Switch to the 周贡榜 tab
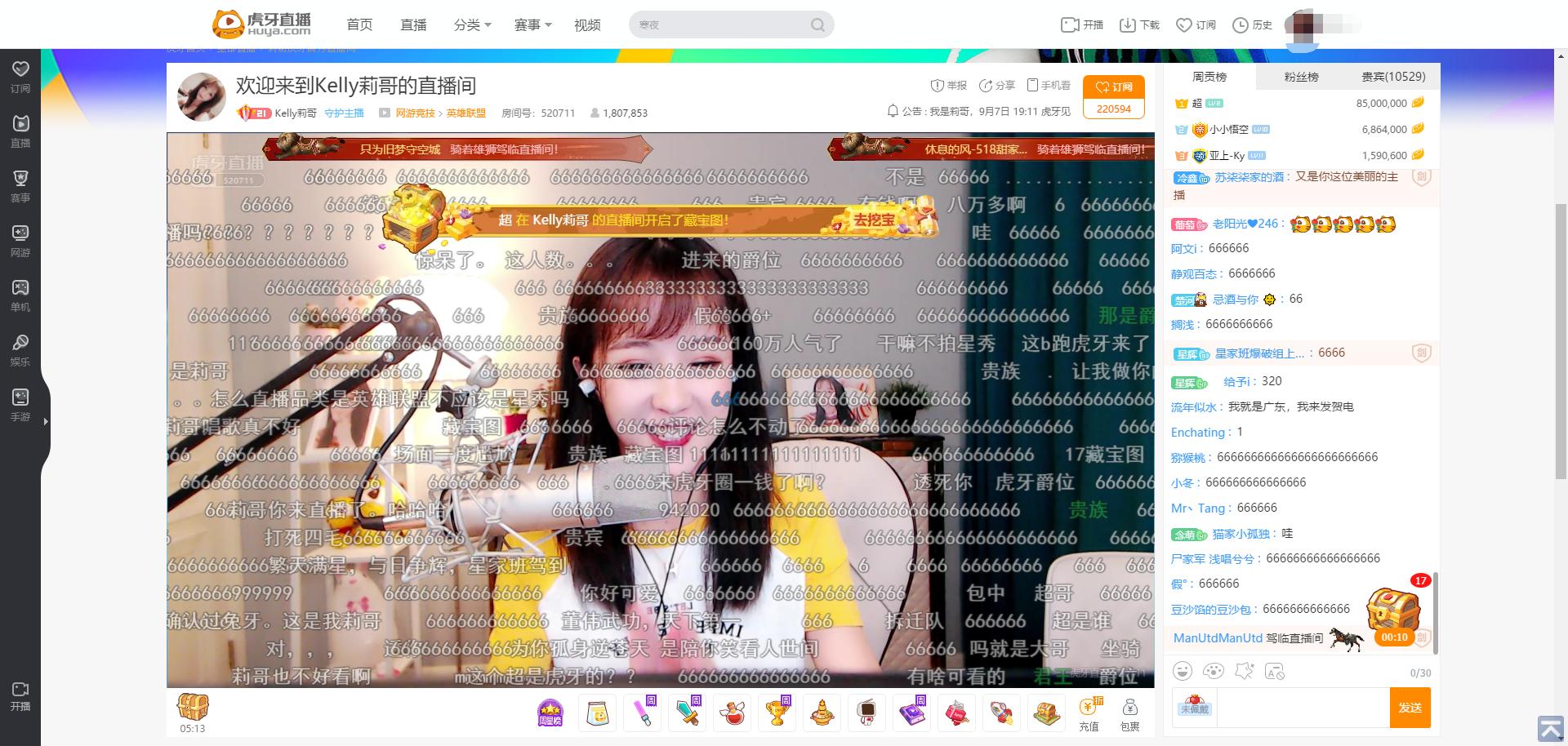1568x746 pixels. click(1209, 77)
